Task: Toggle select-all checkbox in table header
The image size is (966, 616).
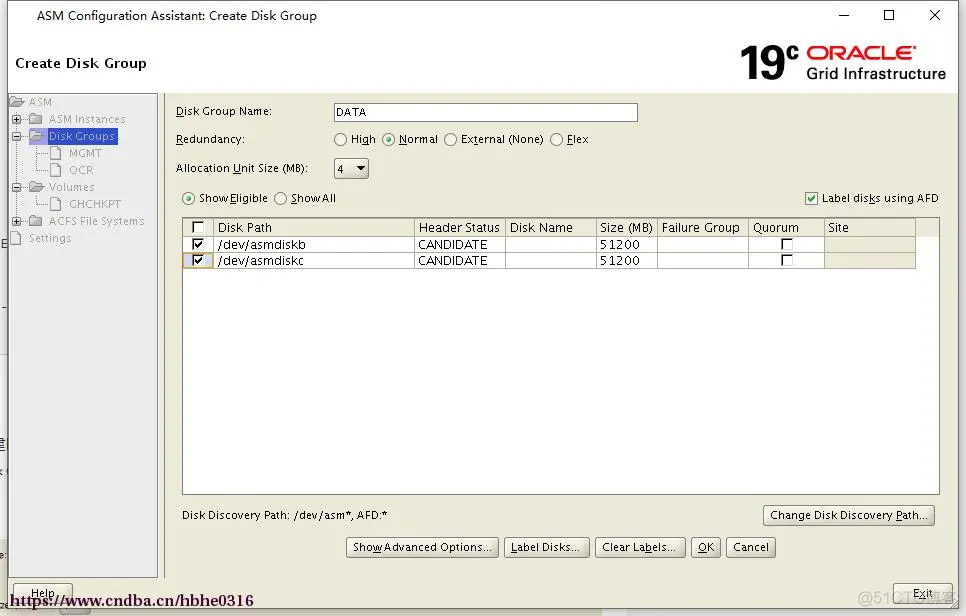Action: coord(198,227)
